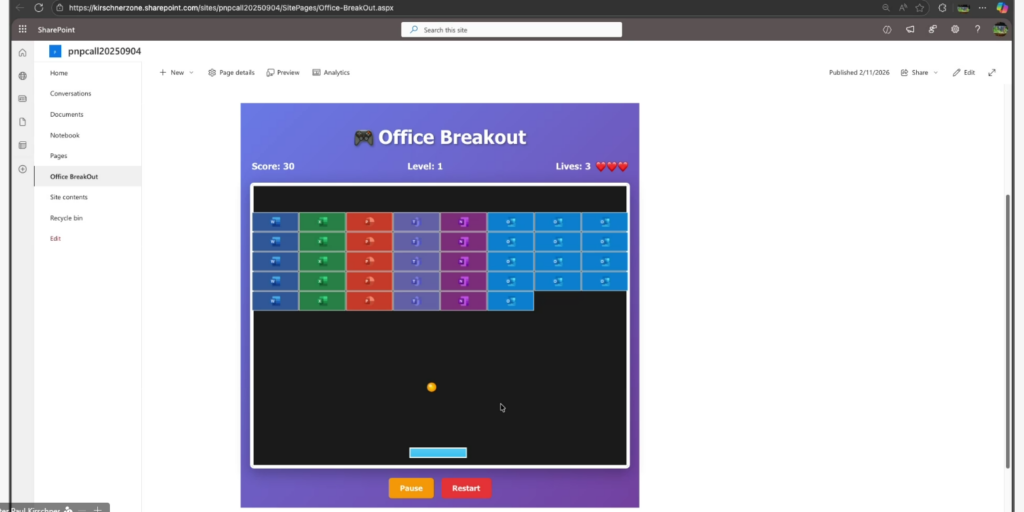
Task: Click the browser extensions icon
Action: pos(942,8)
